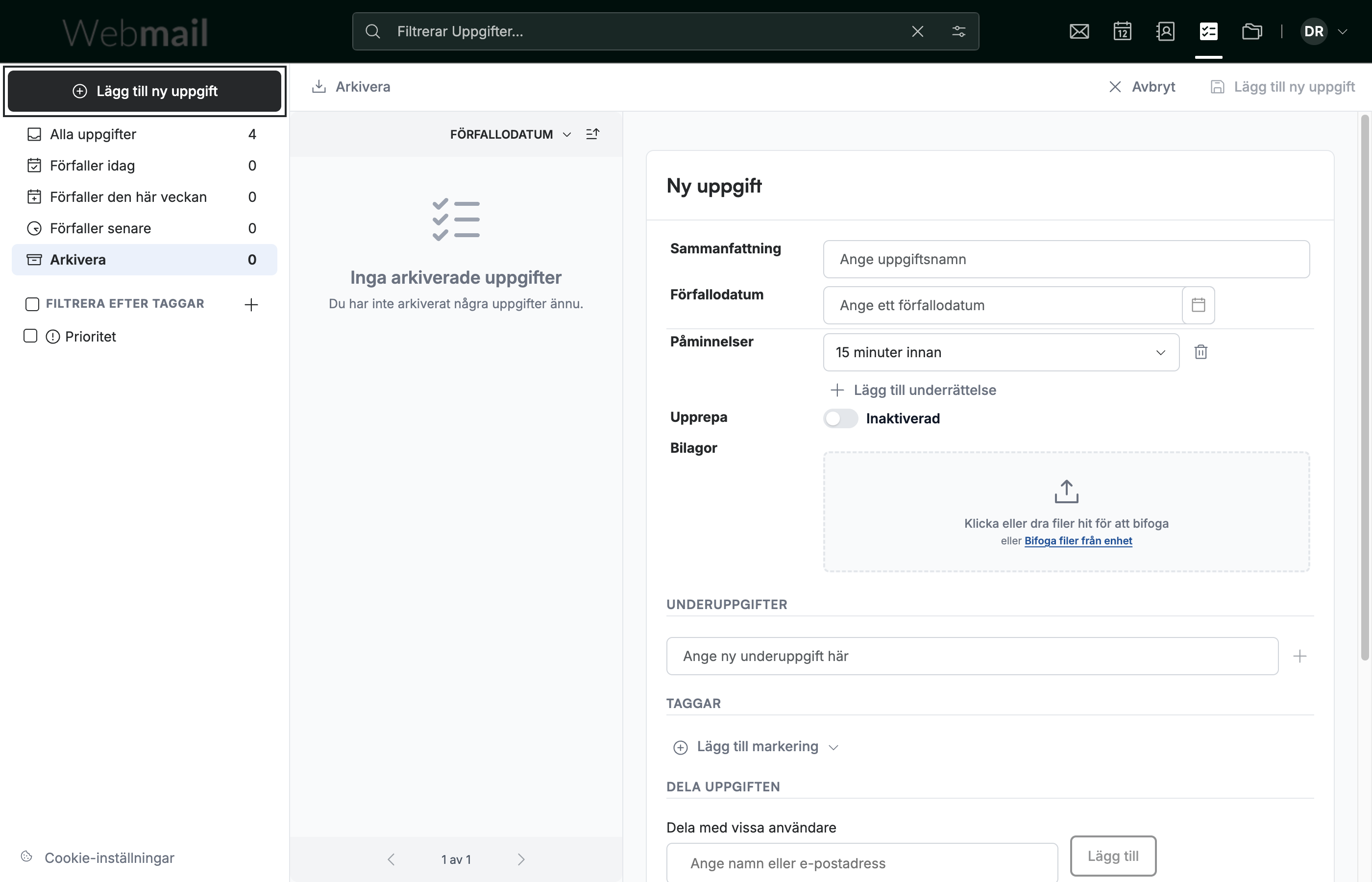Expand the Lägg till markering dropdown
The image size is (1372, 882).
pos(757,747)
